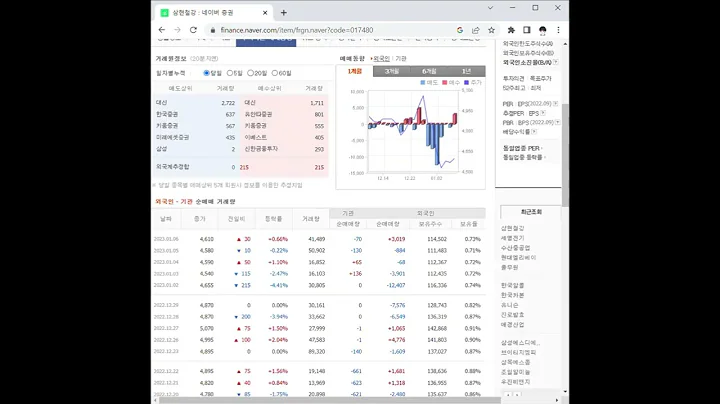Click 한국증권 in the sell list

click(x=167, y=114)
